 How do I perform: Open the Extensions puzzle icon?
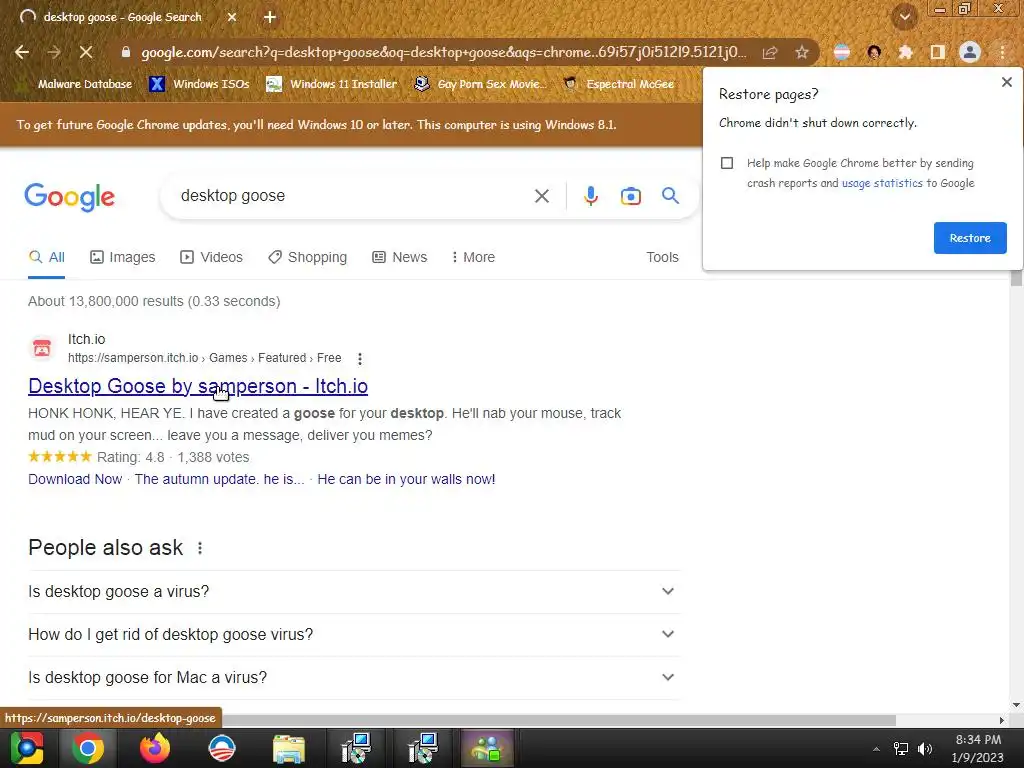[x=905, y=52]
